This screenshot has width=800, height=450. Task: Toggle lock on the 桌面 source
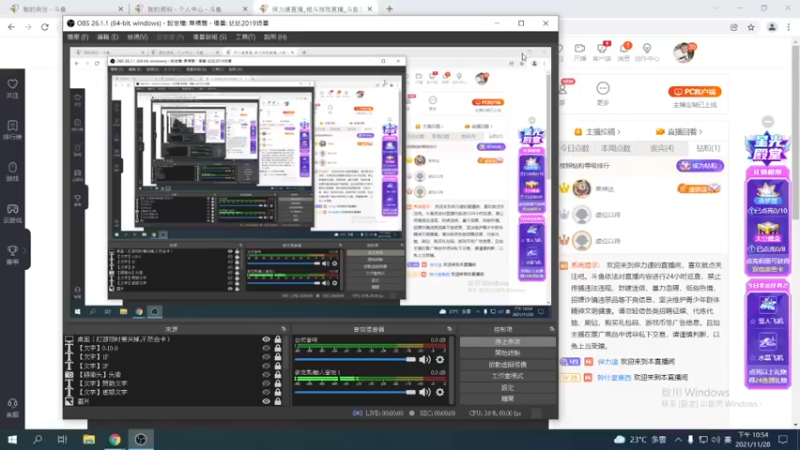click(x=278, y=339)
